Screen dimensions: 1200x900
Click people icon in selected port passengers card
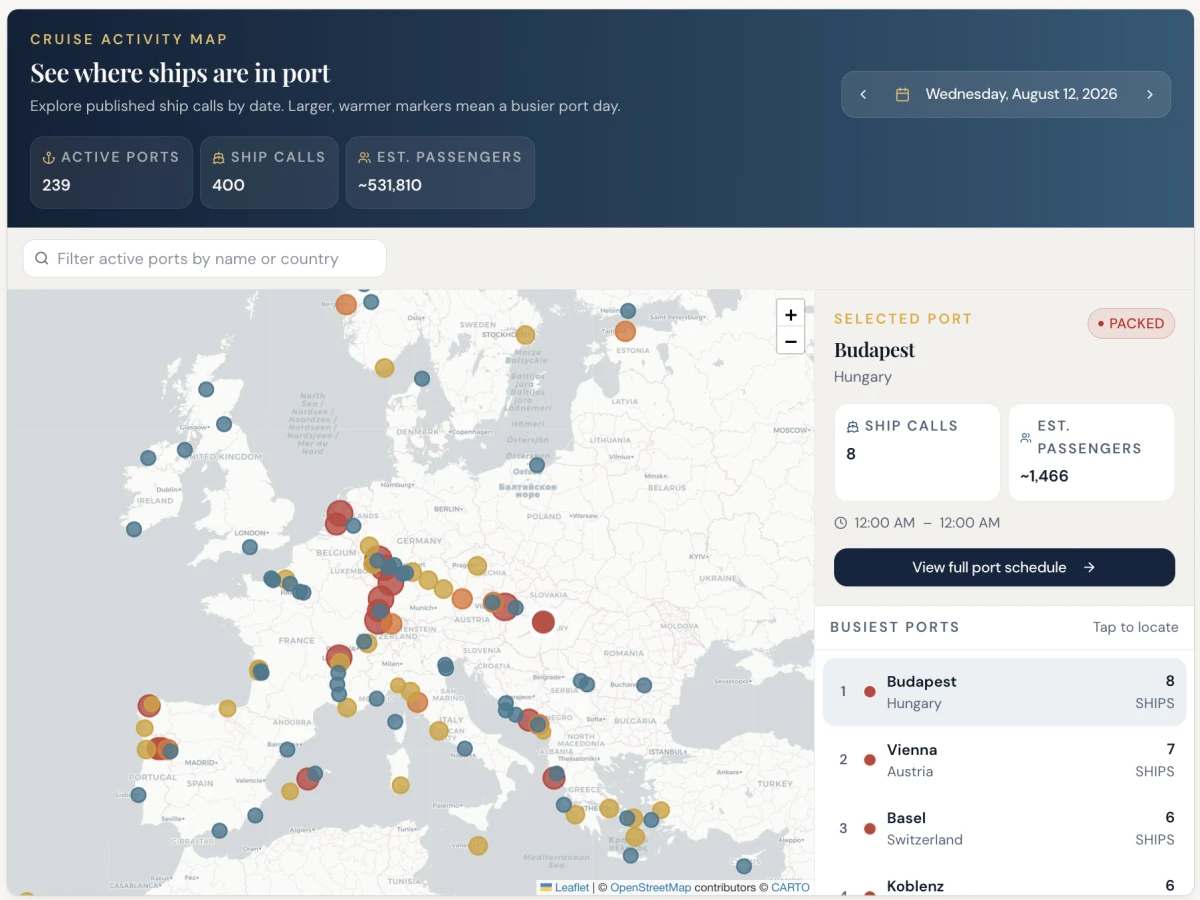coord(1026,438)
